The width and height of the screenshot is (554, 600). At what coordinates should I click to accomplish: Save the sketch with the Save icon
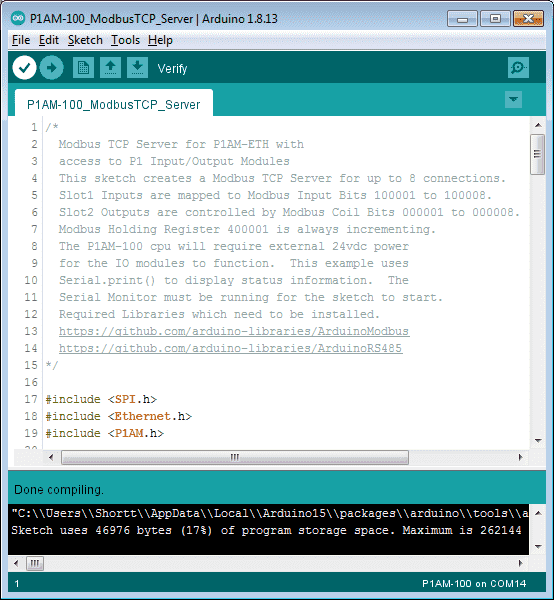(x=137, y=68)
